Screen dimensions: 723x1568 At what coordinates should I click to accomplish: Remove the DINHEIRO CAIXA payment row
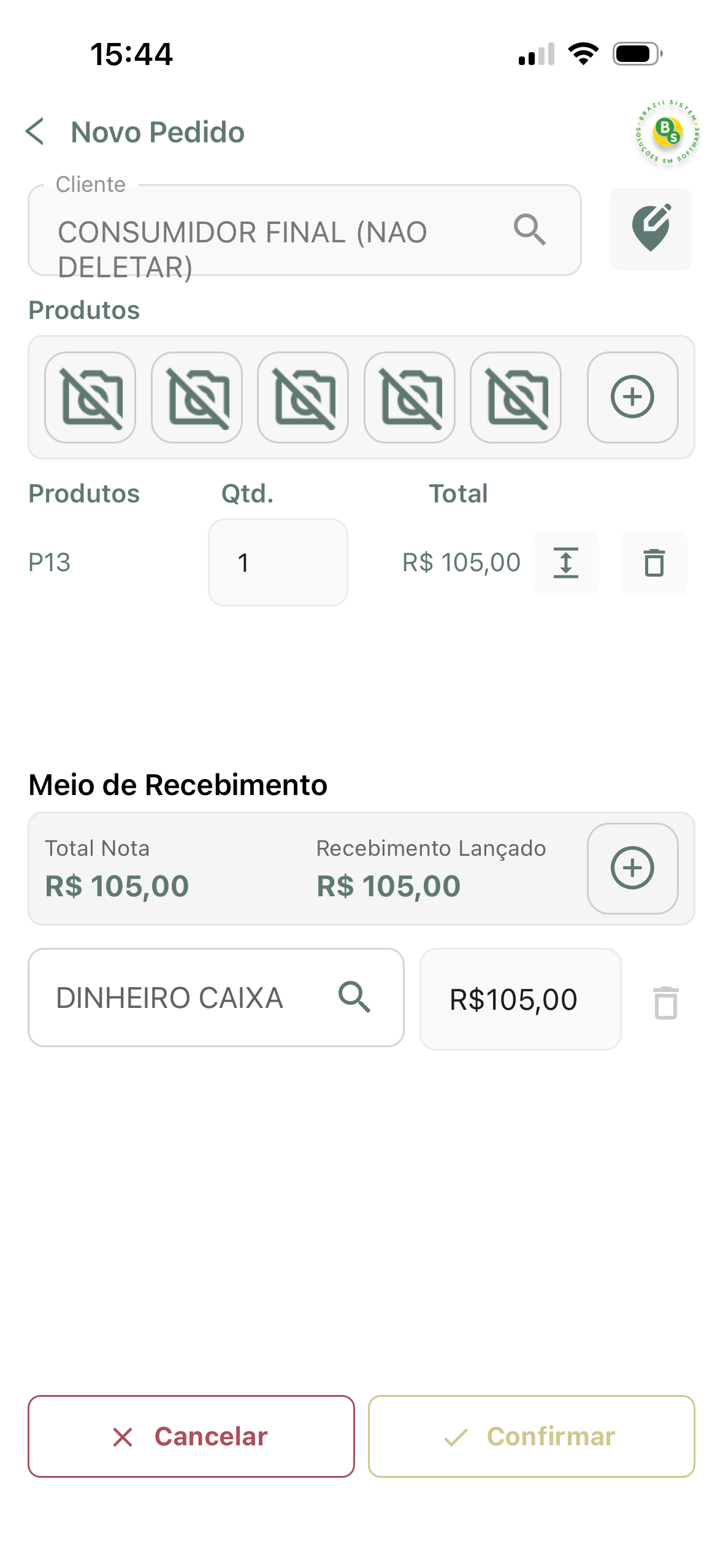[x=665, y=1002]
